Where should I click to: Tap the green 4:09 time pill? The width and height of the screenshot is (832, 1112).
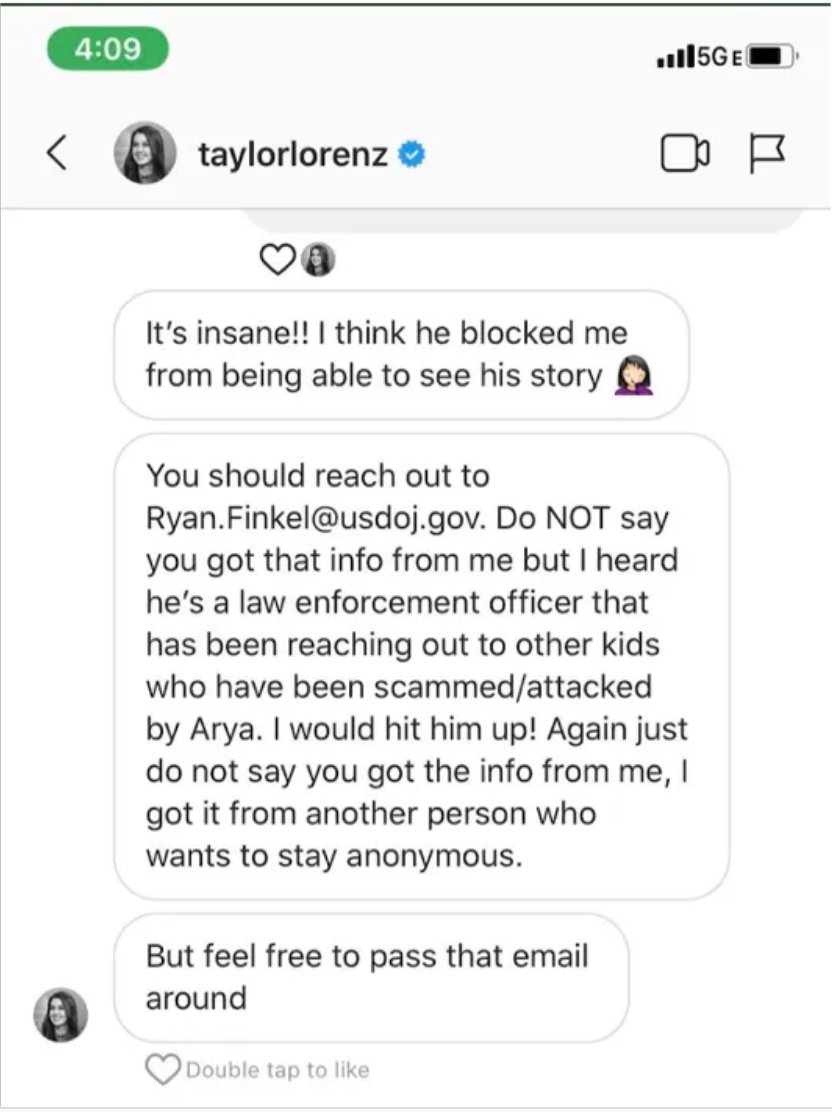click(x=107, y=48)
